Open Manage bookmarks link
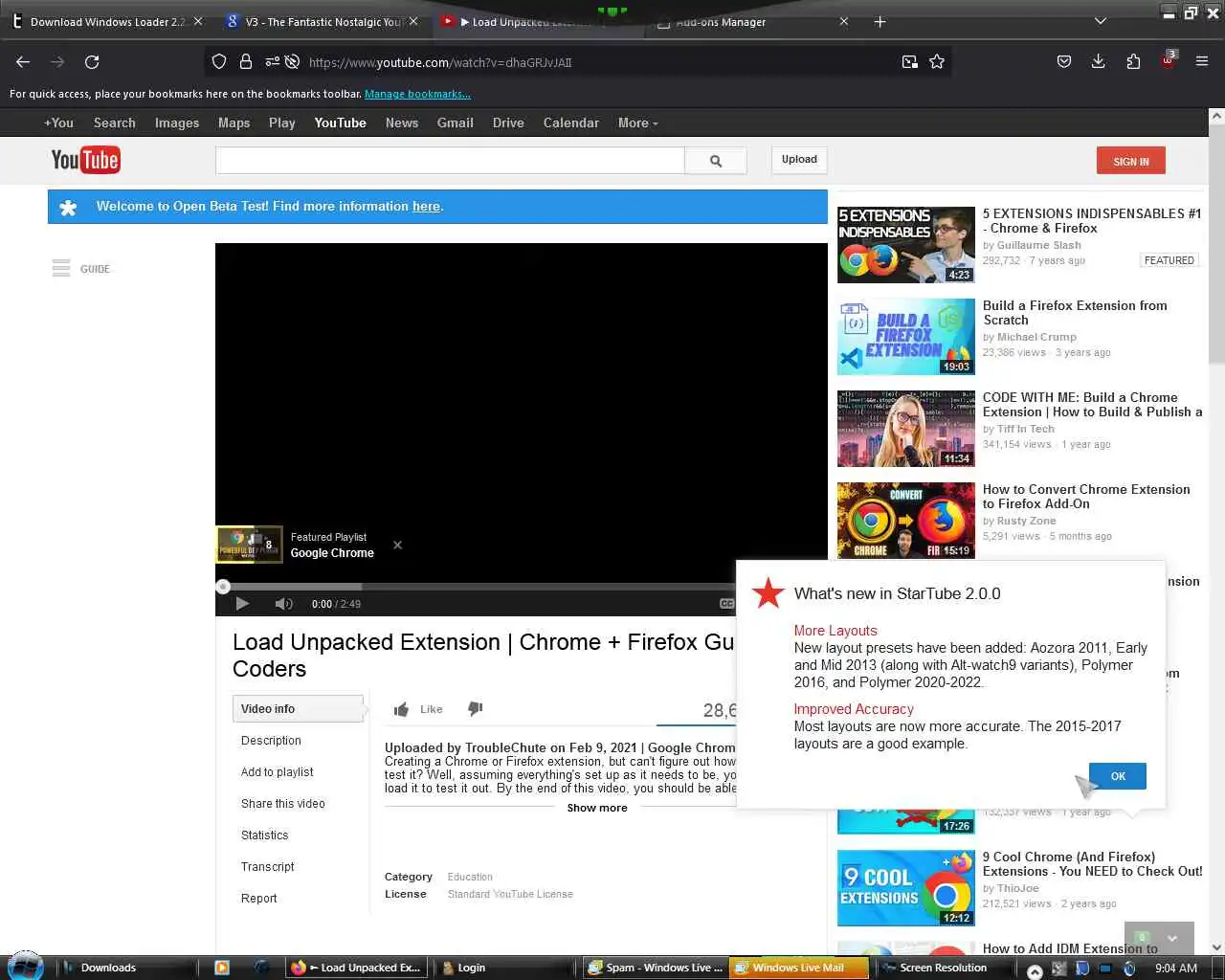This screenshot has height=980, width=1225. tap(417, 94)
